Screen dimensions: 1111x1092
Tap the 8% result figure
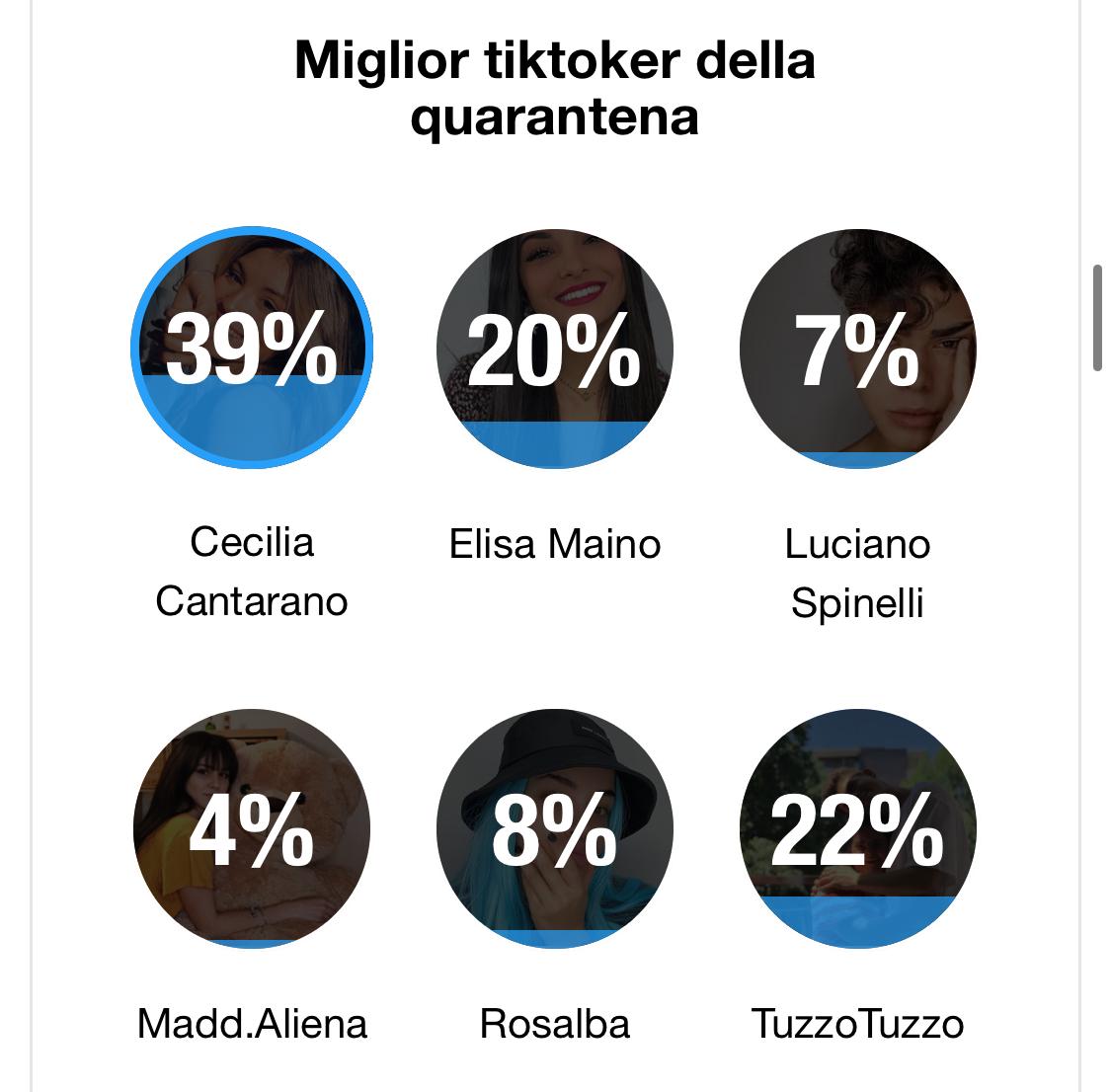[554, 829]
